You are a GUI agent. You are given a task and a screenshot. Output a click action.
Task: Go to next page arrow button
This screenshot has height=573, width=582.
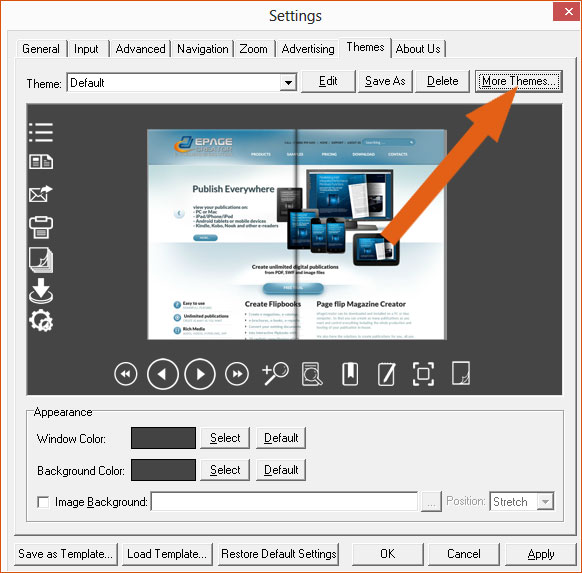200,374
